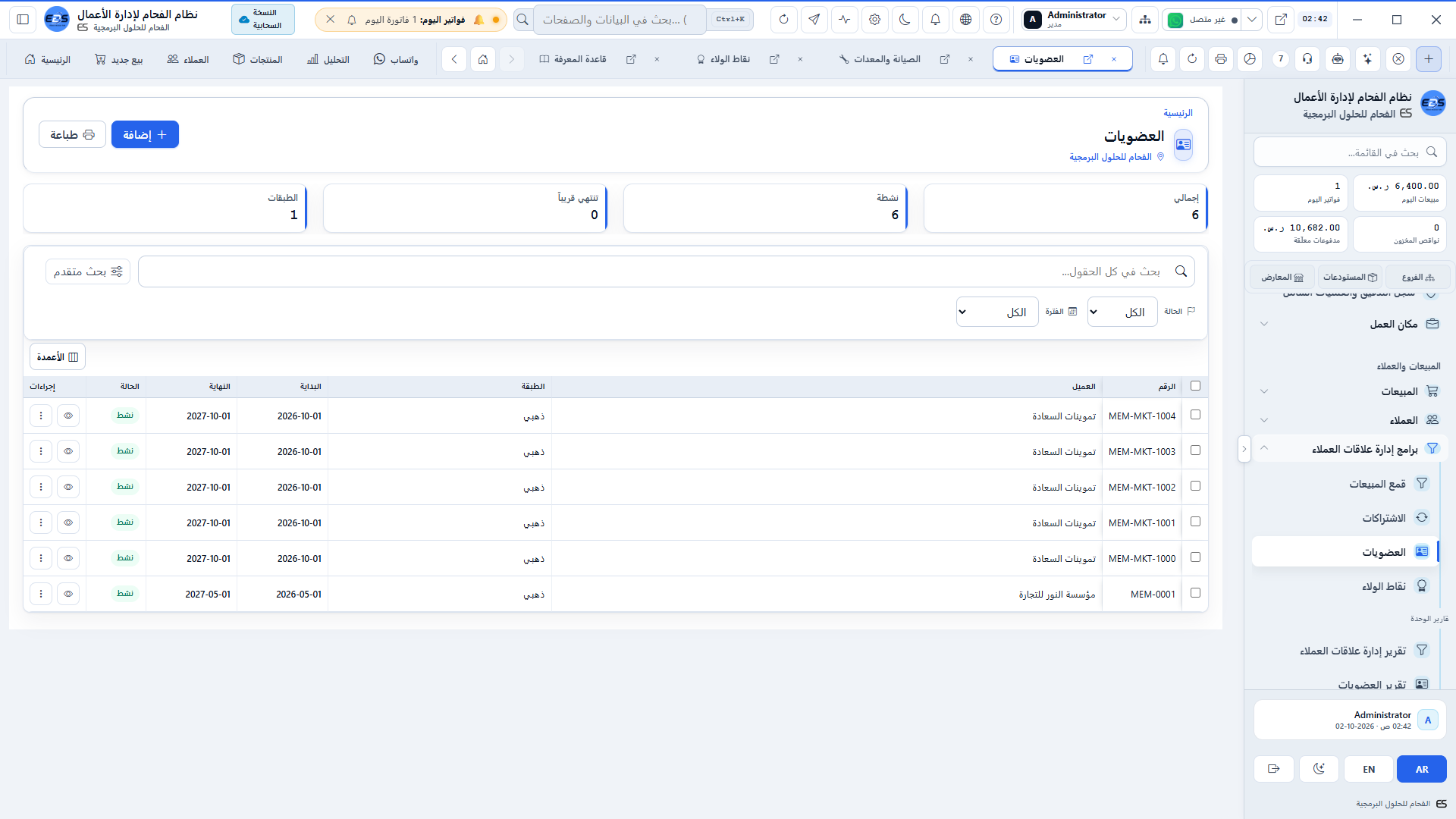Image resolution: width=1456 pixels, height=819 pixels.
Task: Open الاشتراكات in the sidebar
Action: pos(1346,518)
